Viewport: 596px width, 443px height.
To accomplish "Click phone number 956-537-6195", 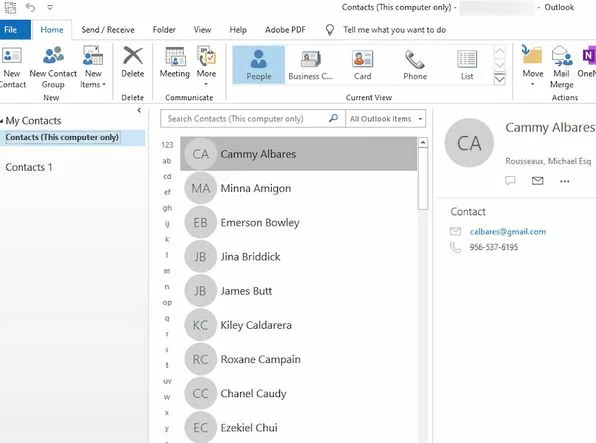I will click(x=493, y=247).
